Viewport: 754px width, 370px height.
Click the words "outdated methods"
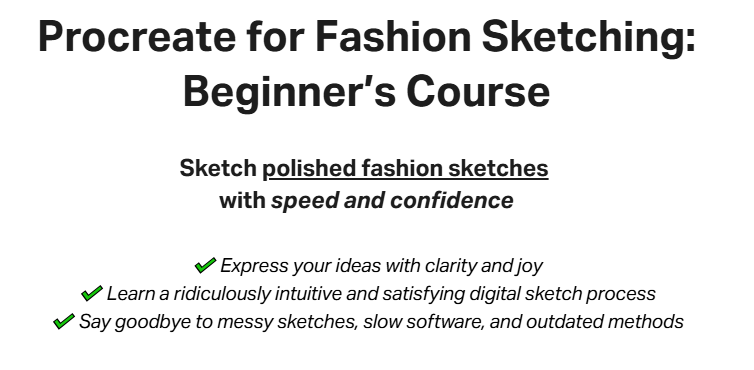tap(605, 321)
